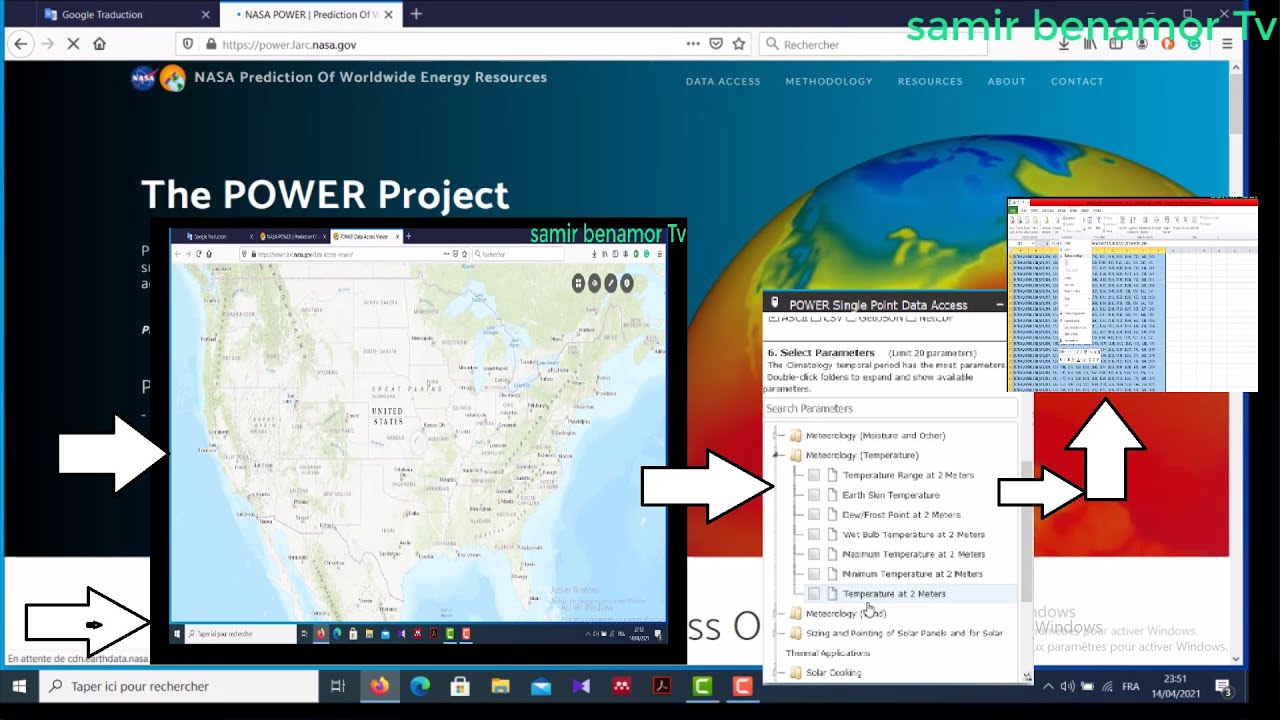Check Minimum Temperature at 2 Meters

[814, 574]
